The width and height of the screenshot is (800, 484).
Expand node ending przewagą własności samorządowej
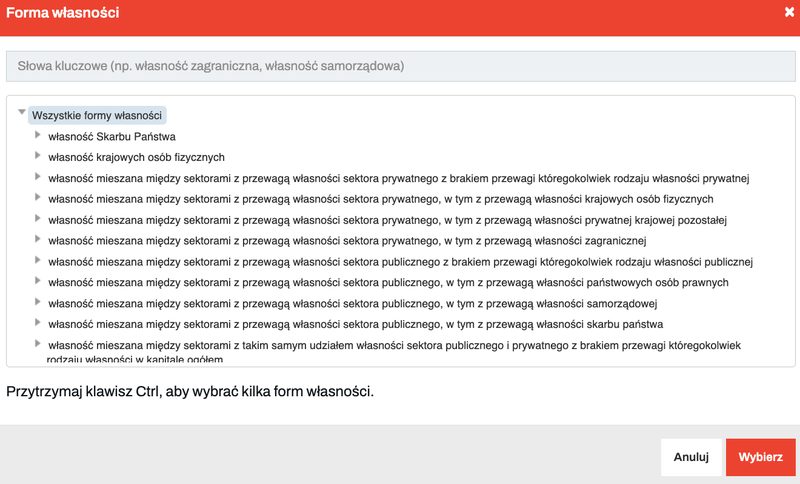[x=37, y=302]
